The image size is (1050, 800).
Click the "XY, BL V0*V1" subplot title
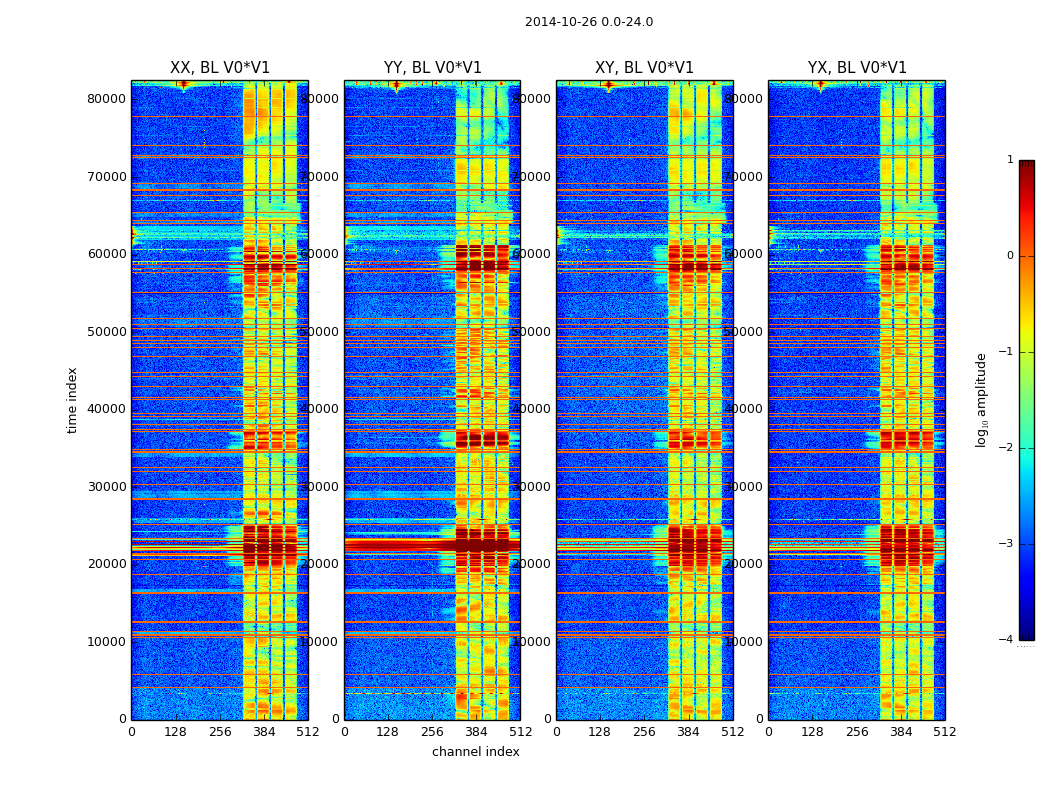point(644,68)
